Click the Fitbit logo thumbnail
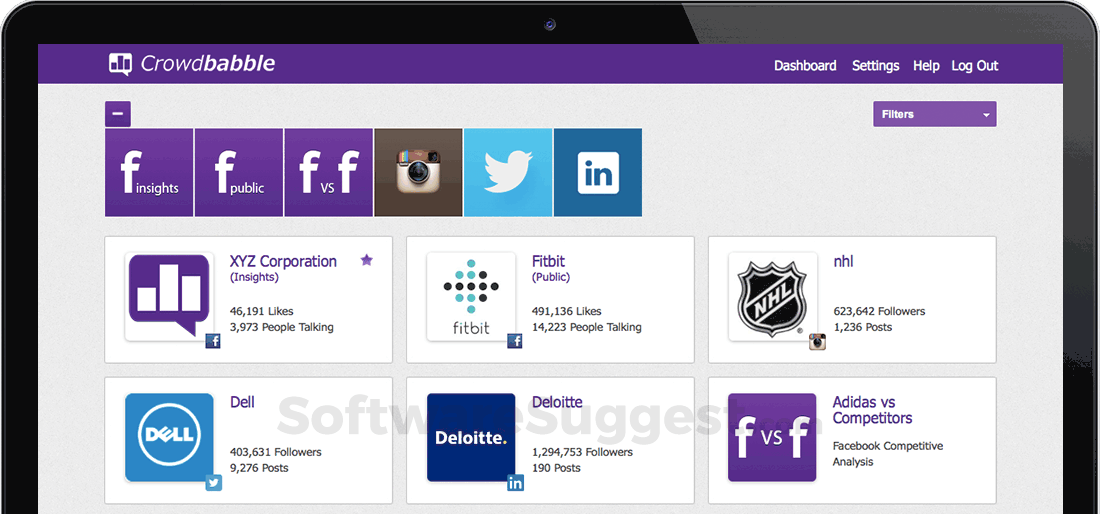 471,297
